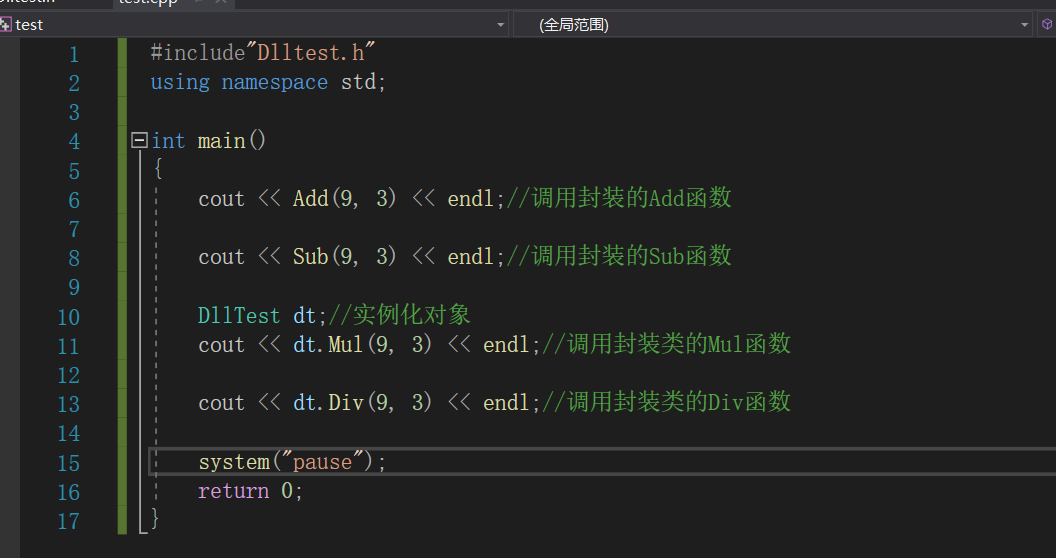Click line number 15 in the gutter

[68, 463]
